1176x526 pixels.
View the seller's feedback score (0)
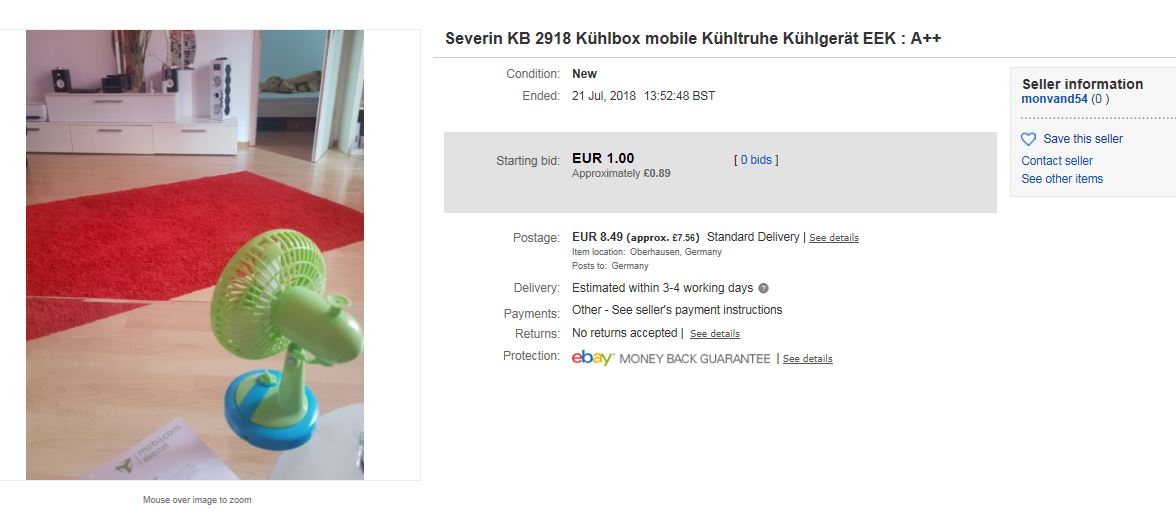coord(1100,99)
